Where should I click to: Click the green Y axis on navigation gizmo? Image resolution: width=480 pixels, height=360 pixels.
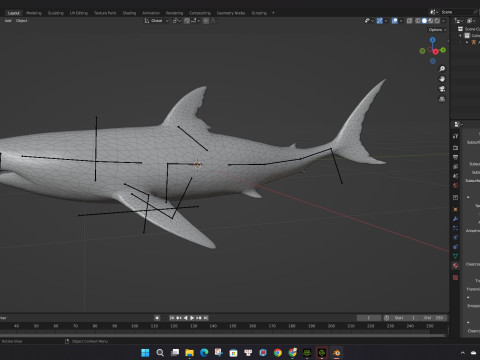(x=443, y=50)
